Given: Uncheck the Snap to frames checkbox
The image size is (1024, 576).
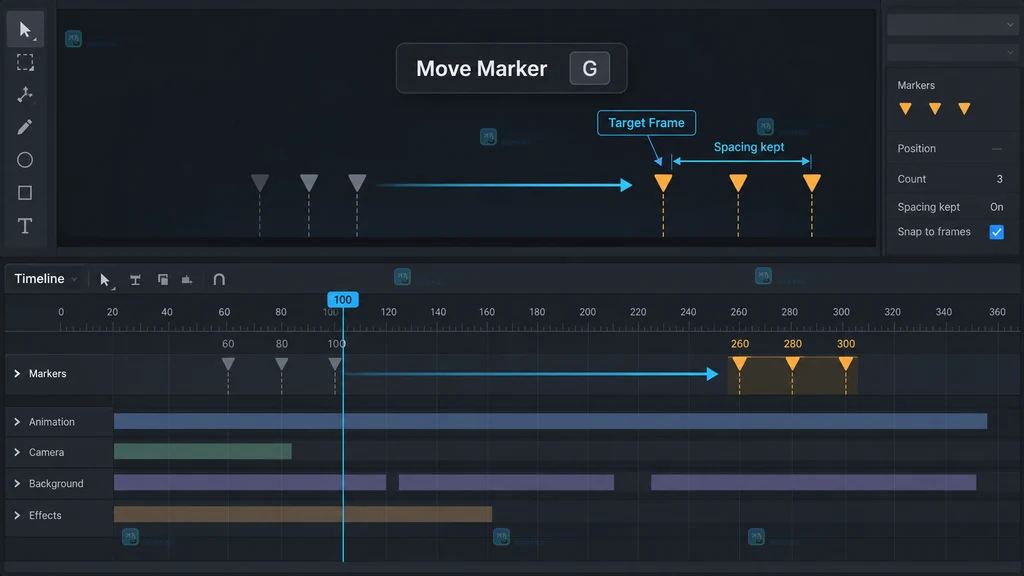Looking at the screenshot, I should pos(997,232).
